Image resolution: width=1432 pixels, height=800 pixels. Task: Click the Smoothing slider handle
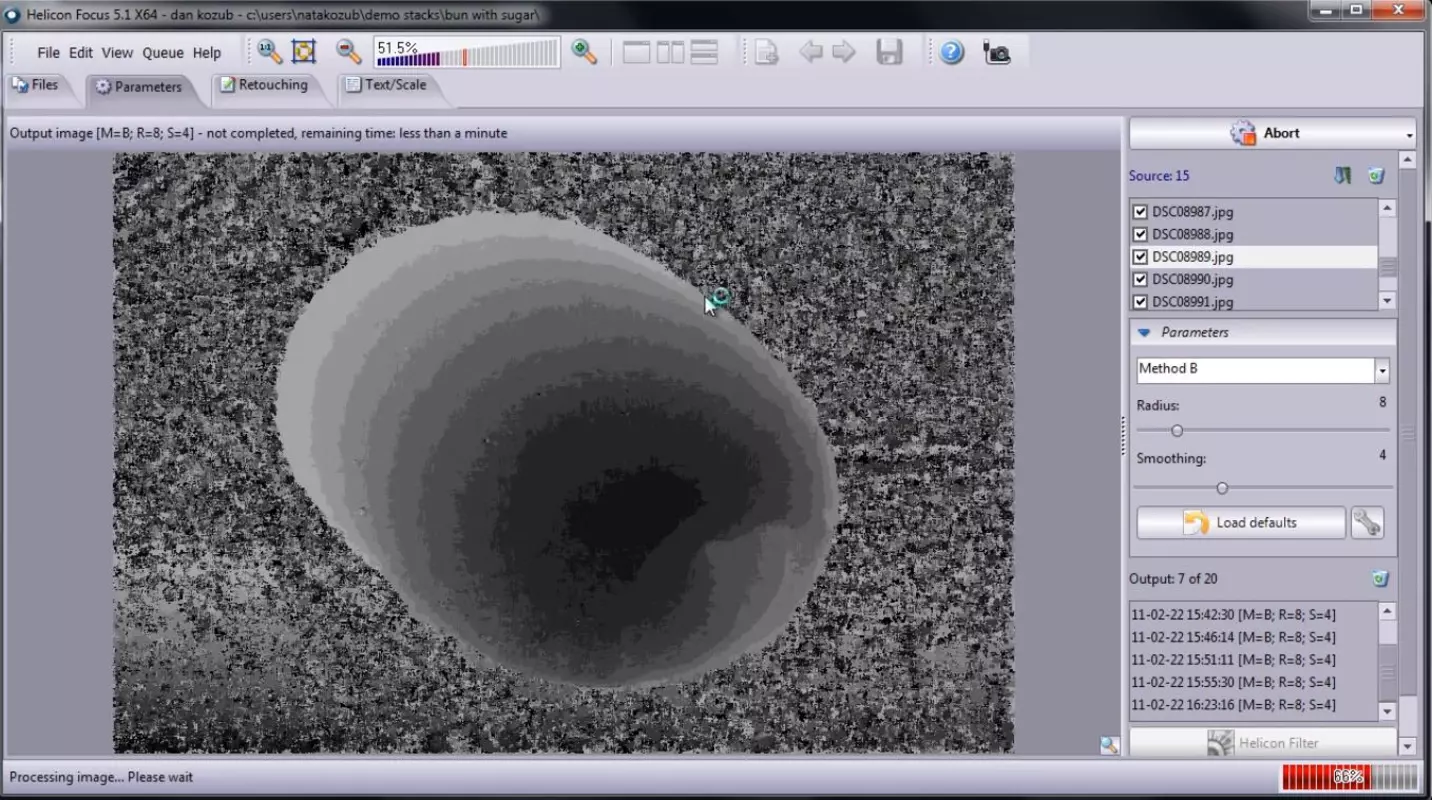1222,488
